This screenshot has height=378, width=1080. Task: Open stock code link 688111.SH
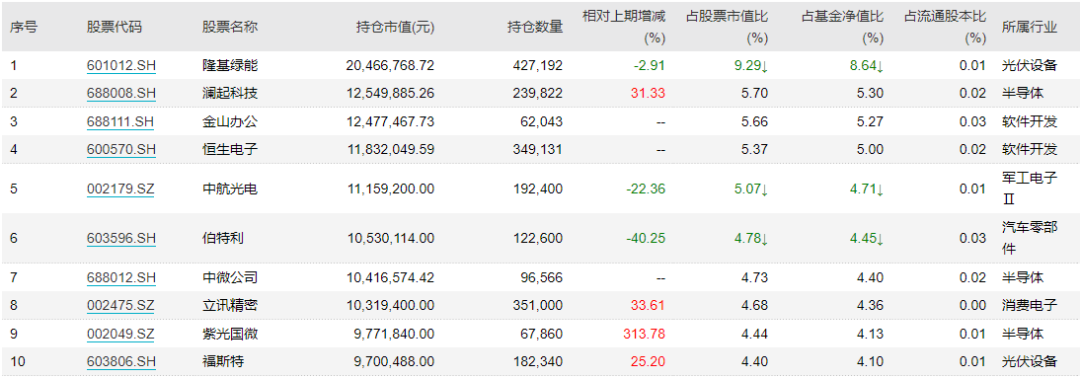point(121,122)
